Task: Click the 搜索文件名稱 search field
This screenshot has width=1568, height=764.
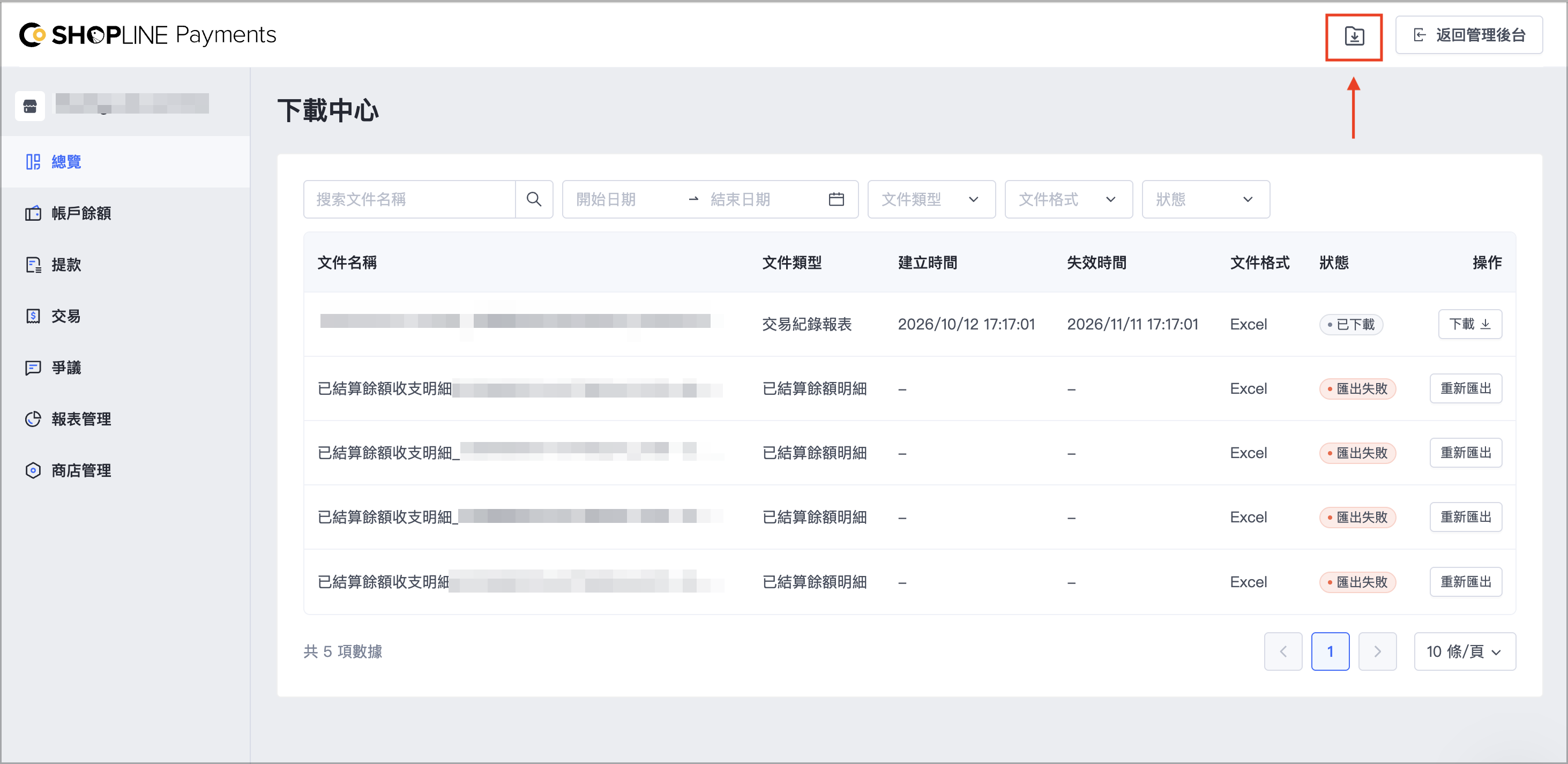Action: pos(409,199)
